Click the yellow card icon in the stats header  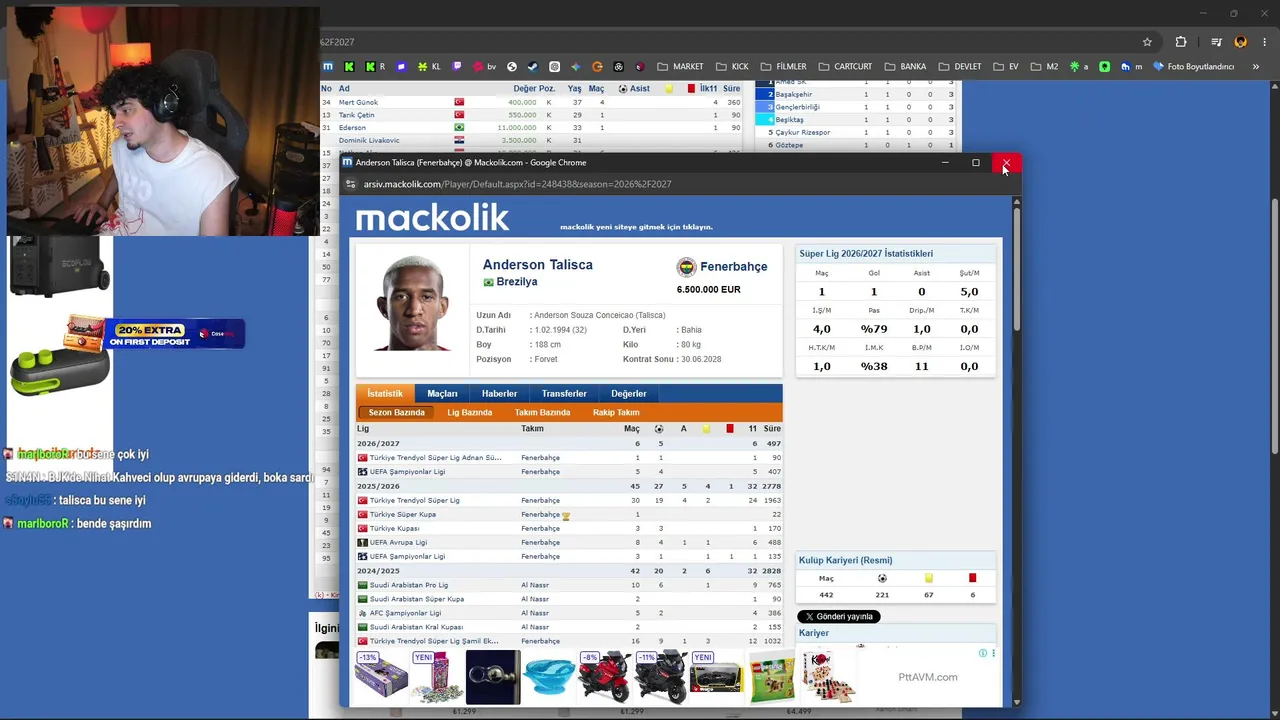pos(706,429)
